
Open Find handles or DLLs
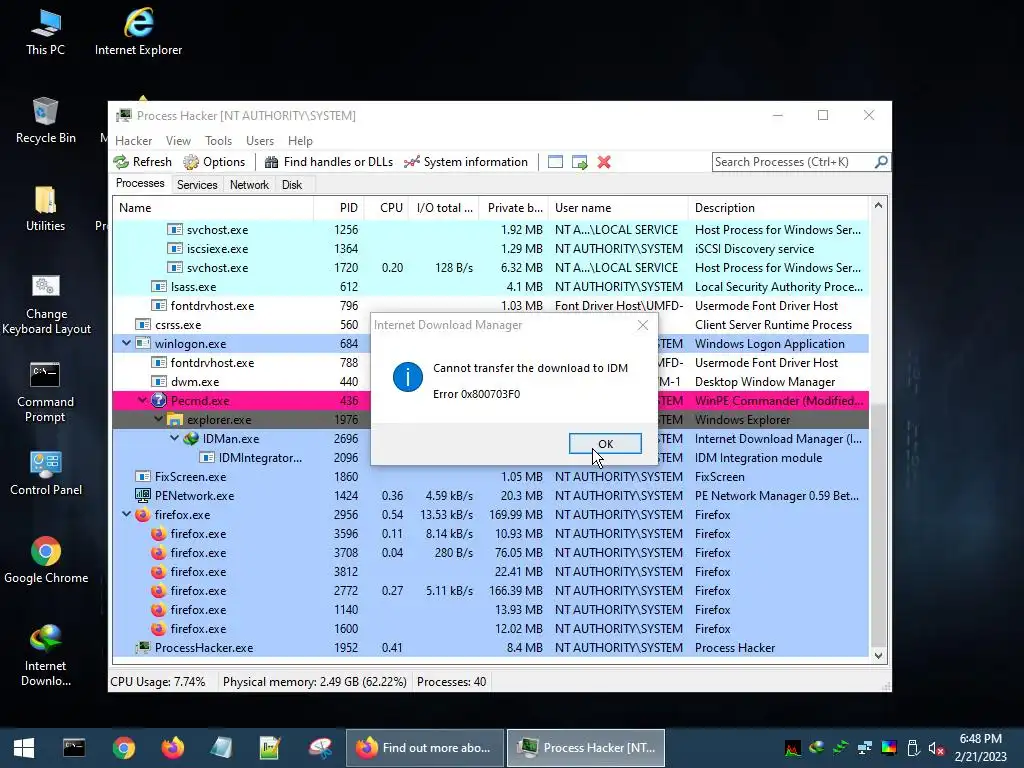pos(328,162)
